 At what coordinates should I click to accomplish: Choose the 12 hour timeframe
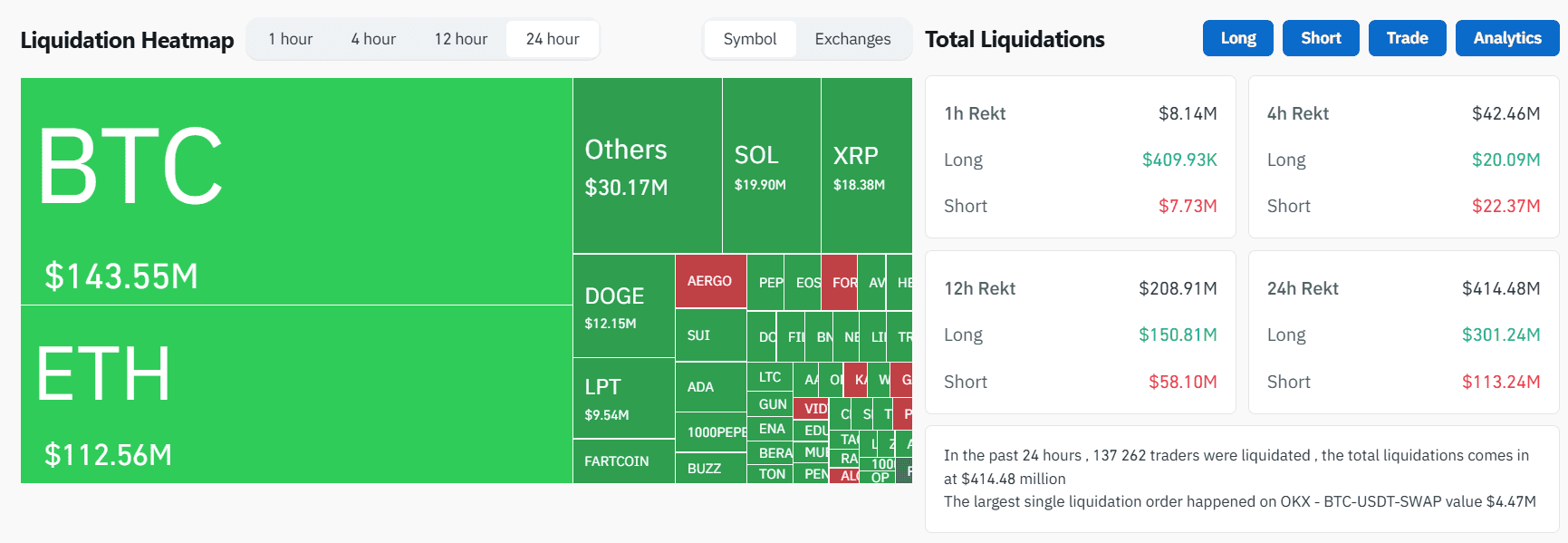[x=460, y=39]
